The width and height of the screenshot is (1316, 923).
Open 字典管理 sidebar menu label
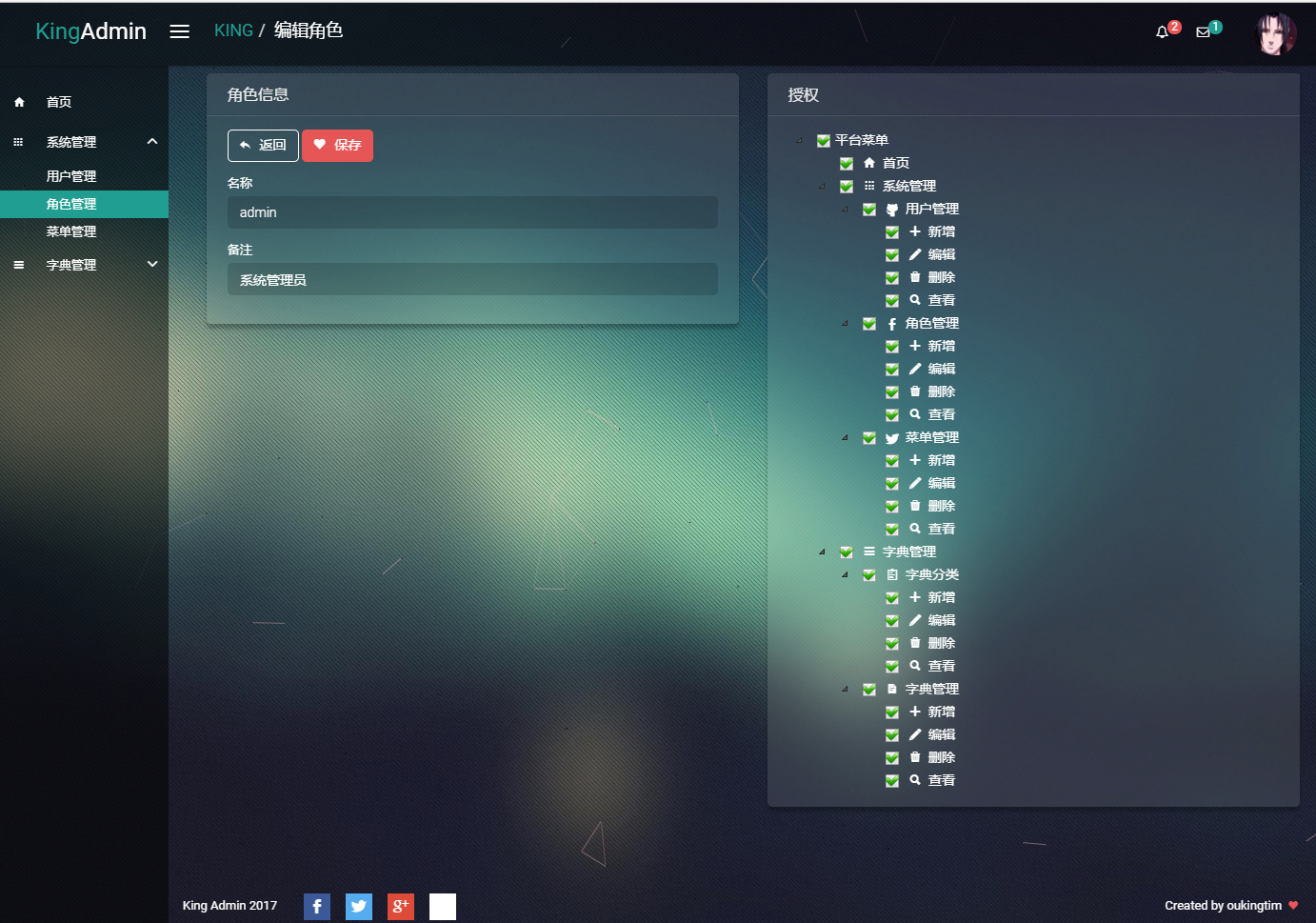(x=71, y=265)
